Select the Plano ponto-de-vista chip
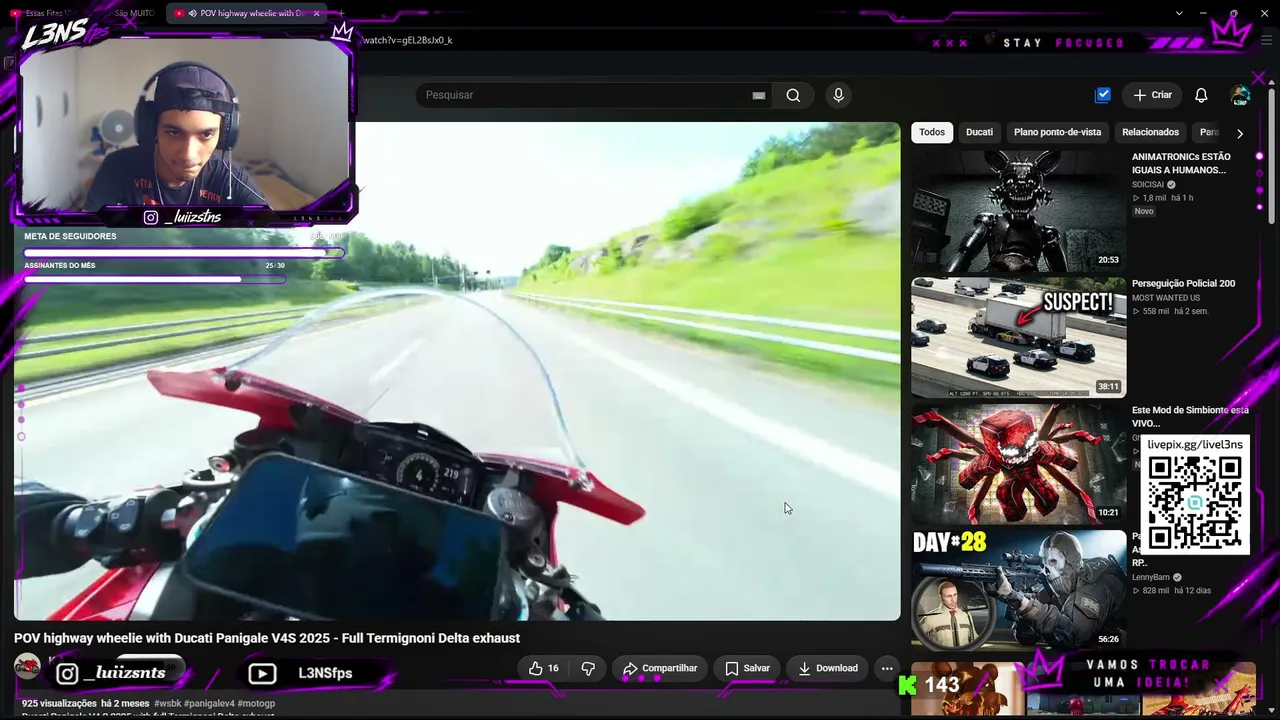Viewport: 1280px width, 720px height. pos(1057,132)
